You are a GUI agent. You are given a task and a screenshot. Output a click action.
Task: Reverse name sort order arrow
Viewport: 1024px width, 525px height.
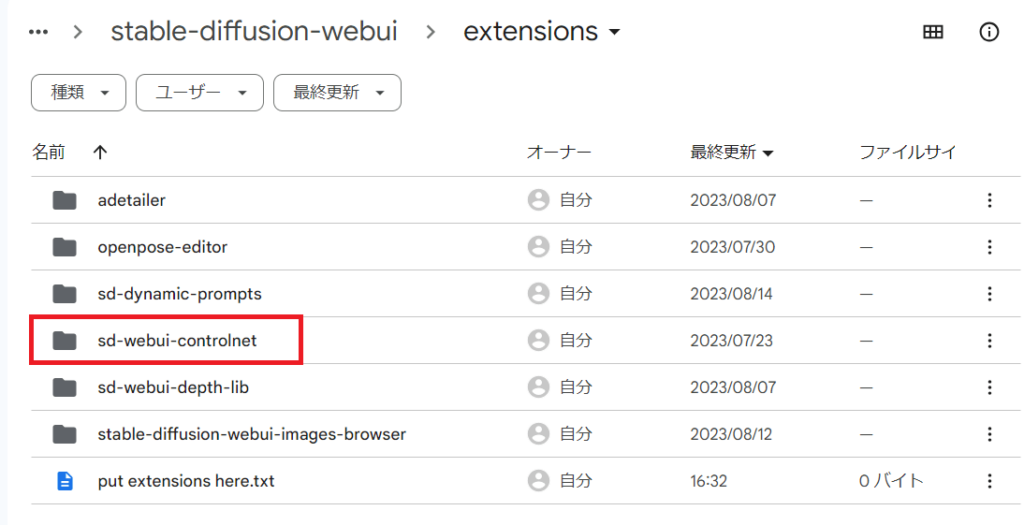99,153
